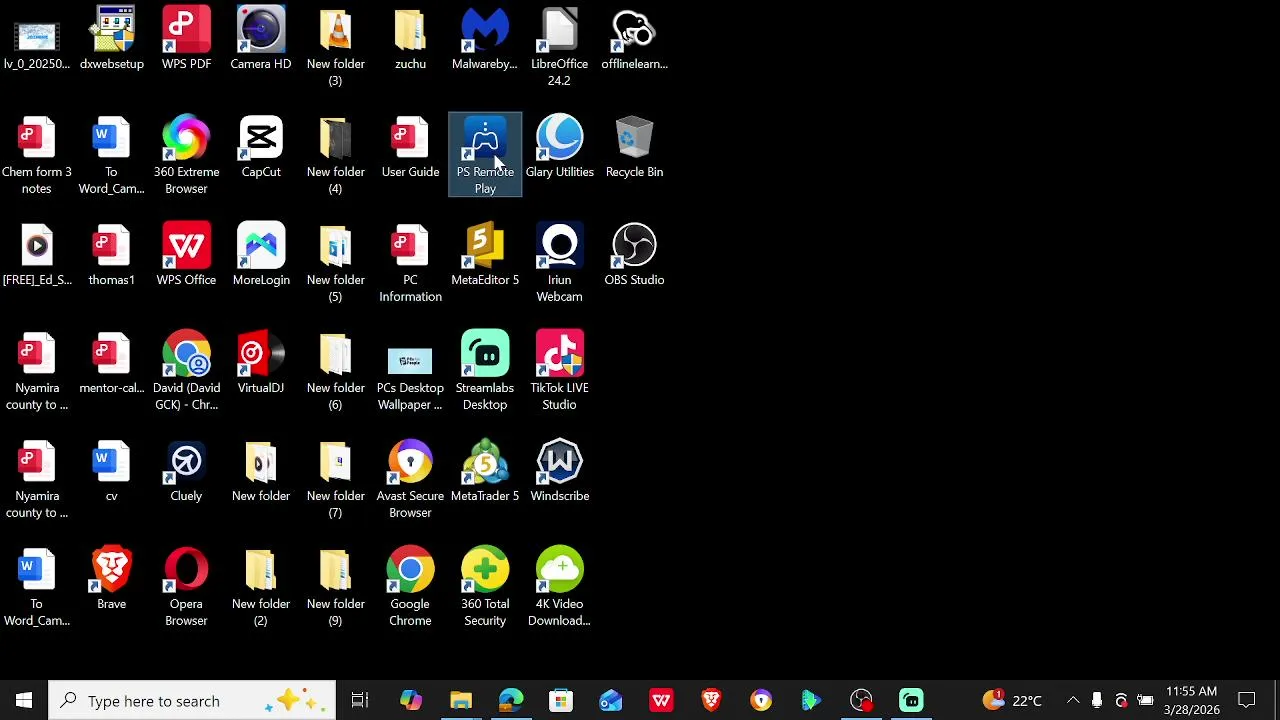Select the cv Word document

(112, 470)
